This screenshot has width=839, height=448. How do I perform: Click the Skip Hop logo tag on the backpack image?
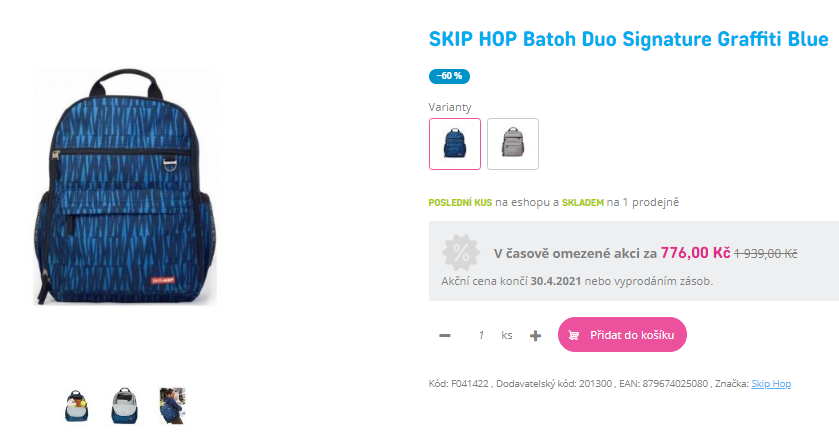[x=162, y=280]
